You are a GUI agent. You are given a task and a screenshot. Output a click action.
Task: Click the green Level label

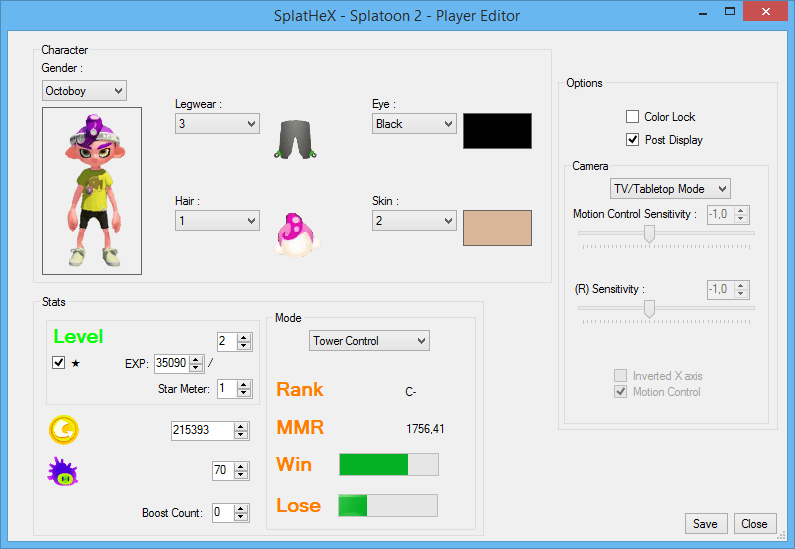(78, 337)
